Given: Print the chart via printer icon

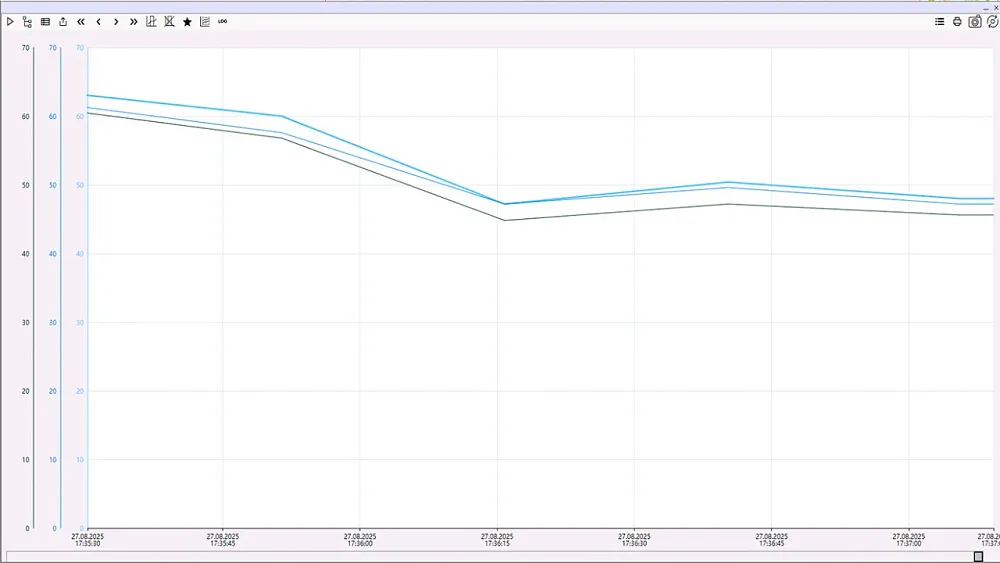Looking at the screenshot, I should coord(957,21).
